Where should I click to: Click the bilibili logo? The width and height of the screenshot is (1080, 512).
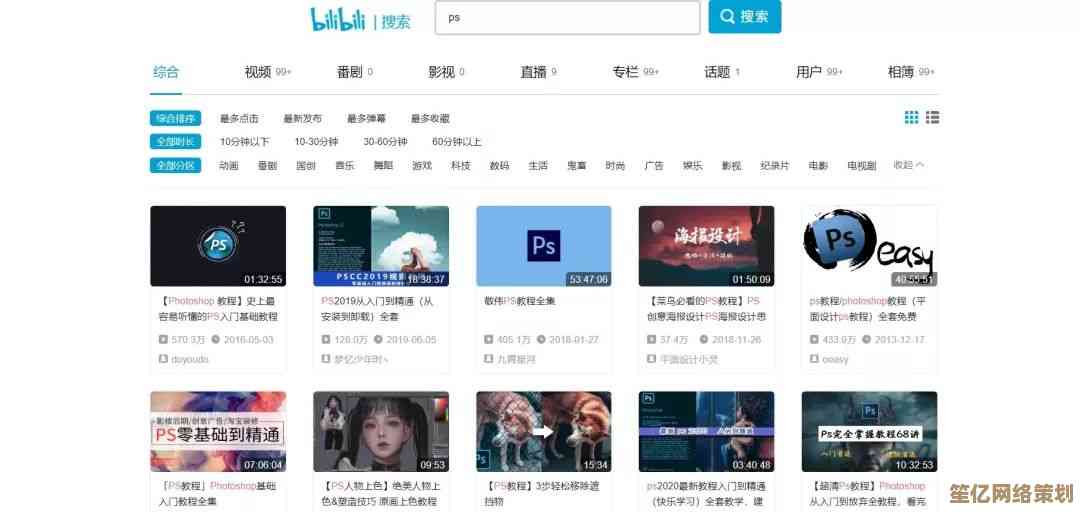click(338, 19)
